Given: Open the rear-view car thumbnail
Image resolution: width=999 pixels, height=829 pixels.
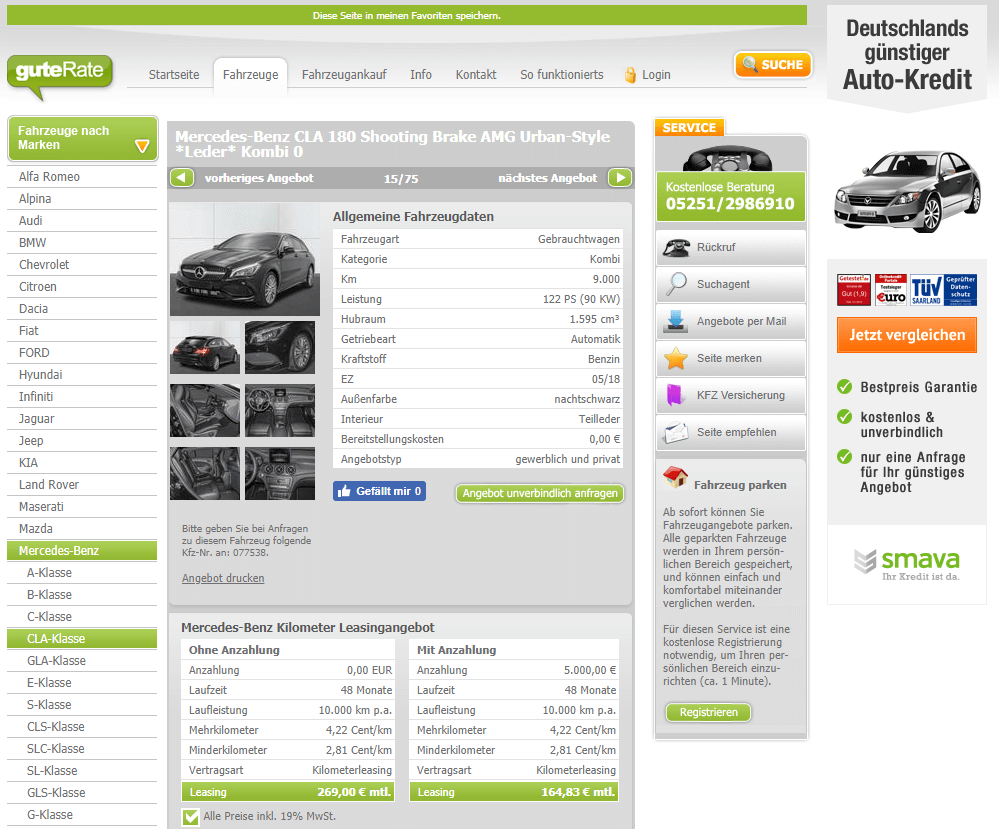Looking at the screenshot, I should tap(205, 347).
